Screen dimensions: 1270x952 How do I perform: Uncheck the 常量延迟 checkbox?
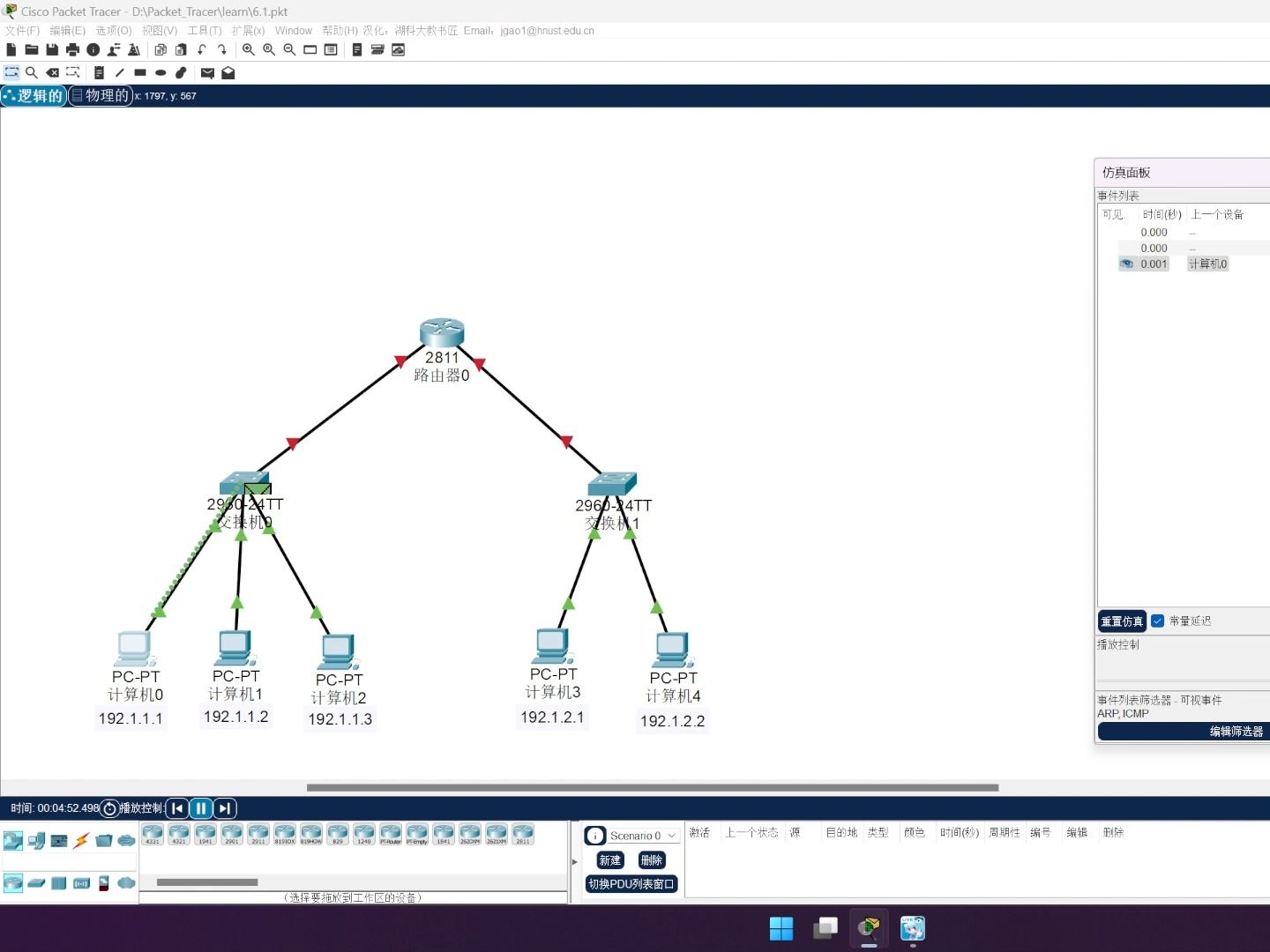[1157, 621]
